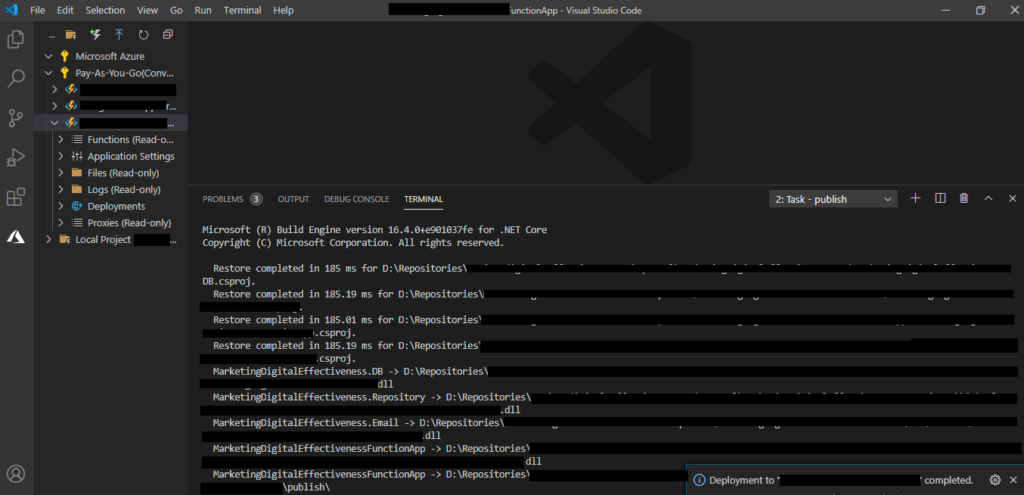Screen dimensions: 1024x495
Task: Maximize the panel with up chevron
Action: (x=988, y=199)
